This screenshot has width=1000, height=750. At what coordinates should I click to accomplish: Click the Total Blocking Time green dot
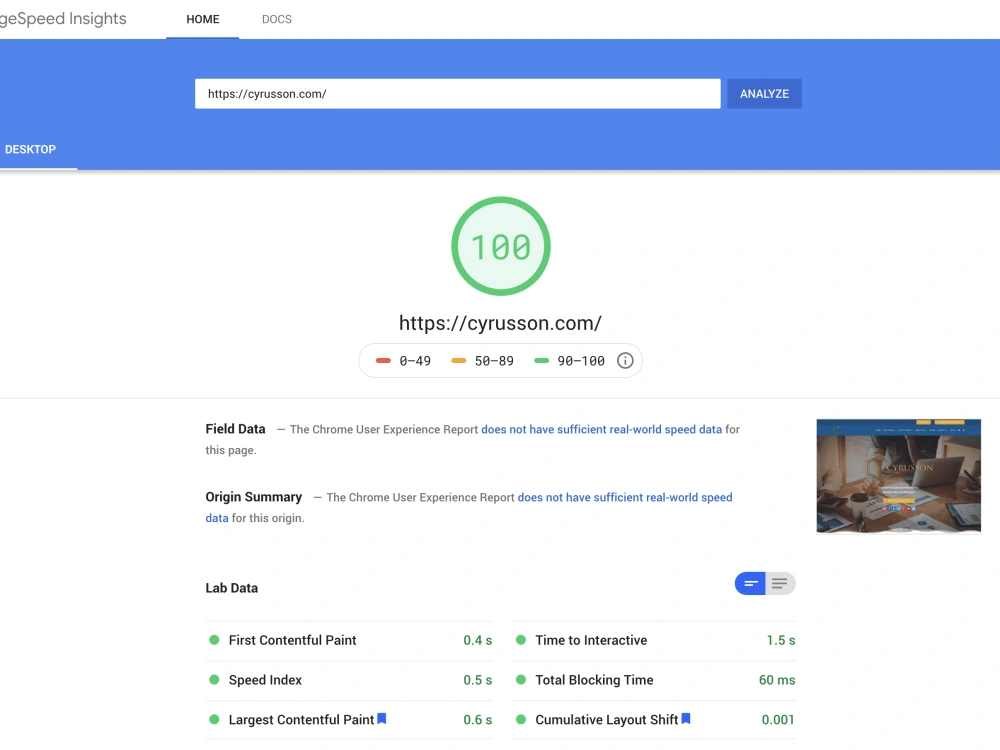(521, 680)
